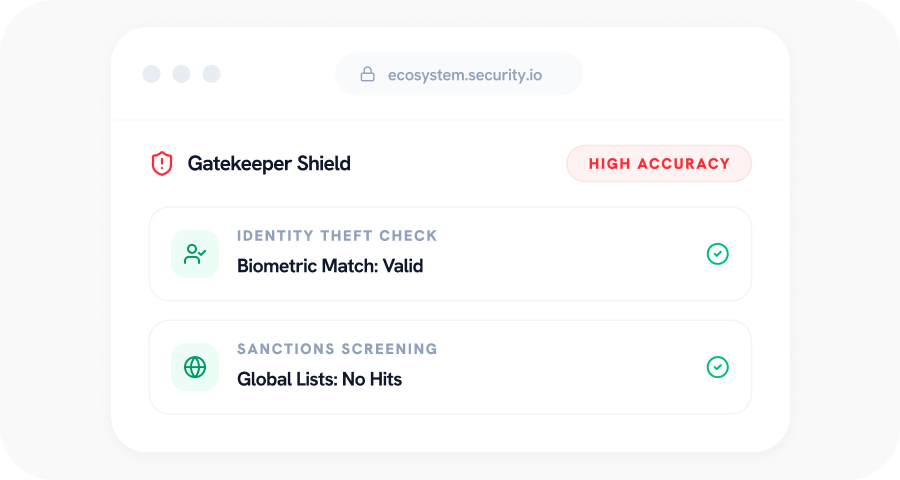The width and height of the screenshot is (900, 480).
Task: Click the red shield alert icon
Action: (162, 164)
